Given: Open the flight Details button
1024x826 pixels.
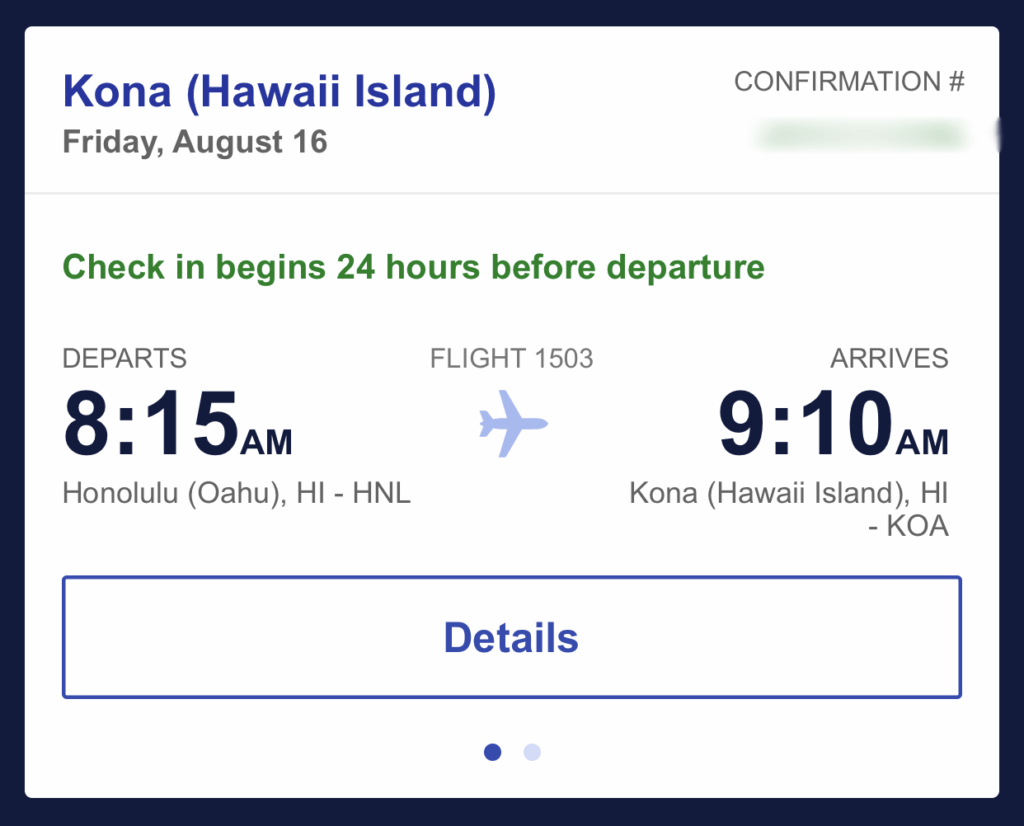Looking at the screenshot, I should [511, 637].
